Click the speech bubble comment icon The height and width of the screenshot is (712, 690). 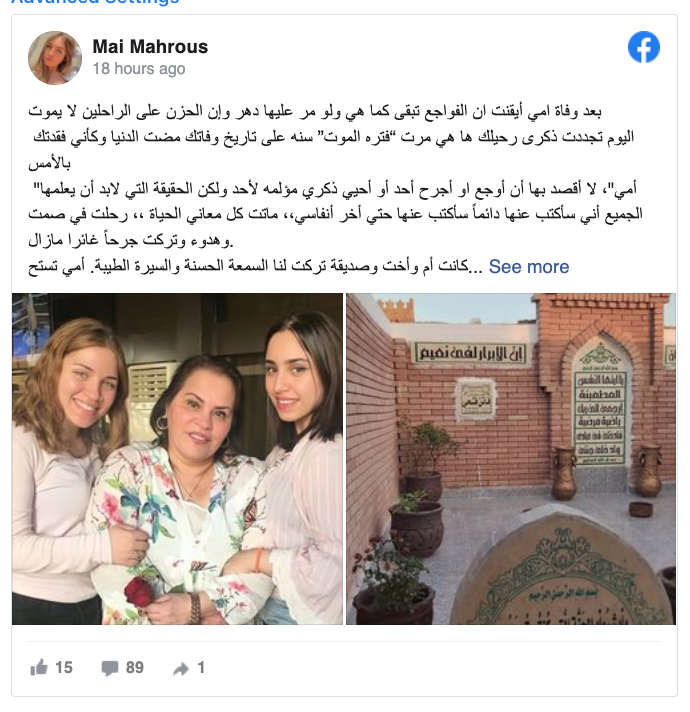pos(110,668)
